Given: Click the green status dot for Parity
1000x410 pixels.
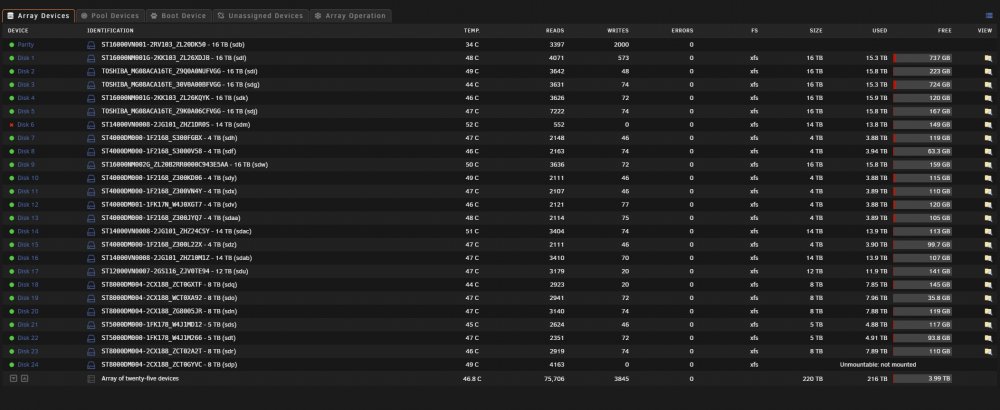Looking at the screenshot, I should [x=11, y=45].
